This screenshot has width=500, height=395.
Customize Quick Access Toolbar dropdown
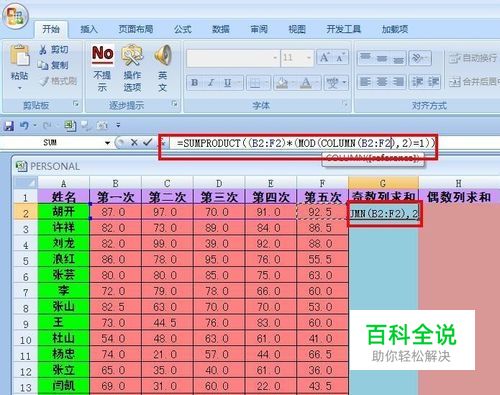coord(118,125)
